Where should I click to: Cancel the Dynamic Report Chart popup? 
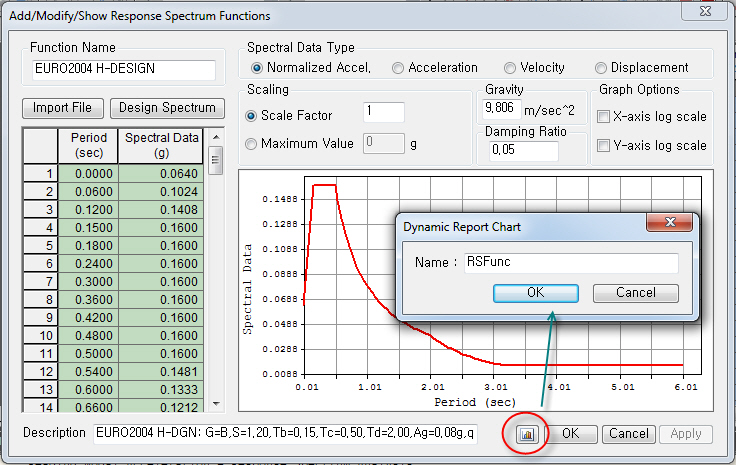tap(636, 293)
